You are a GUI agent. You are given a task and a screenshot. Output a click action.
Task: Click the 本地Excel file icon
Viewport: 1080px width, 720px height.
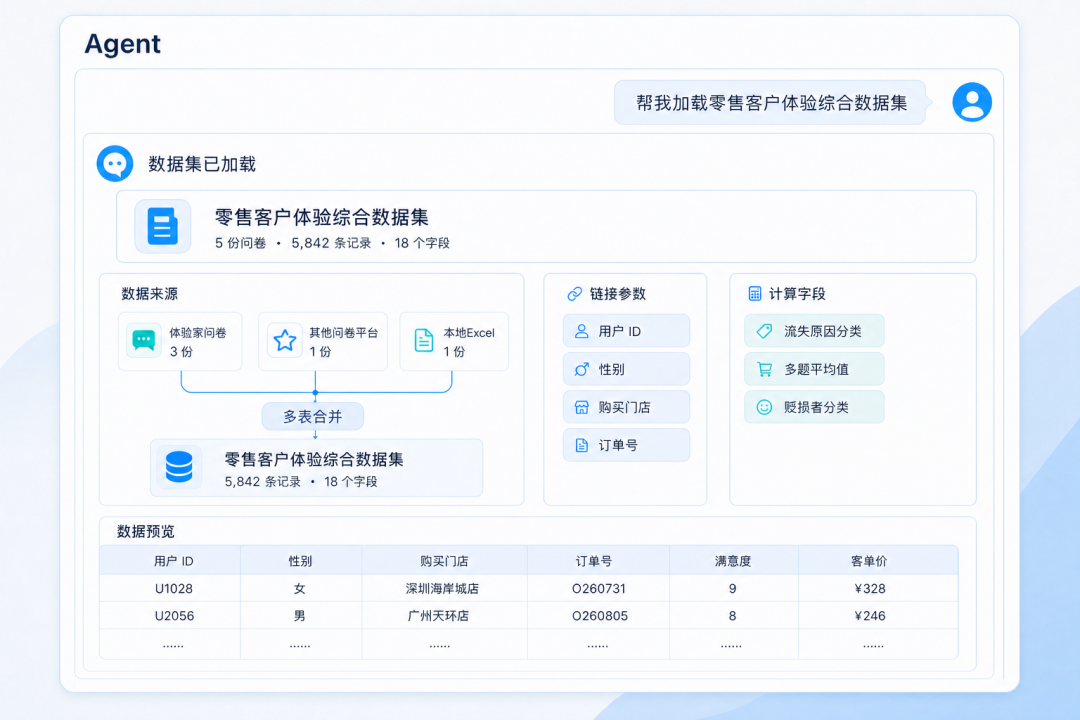(424, 341)
